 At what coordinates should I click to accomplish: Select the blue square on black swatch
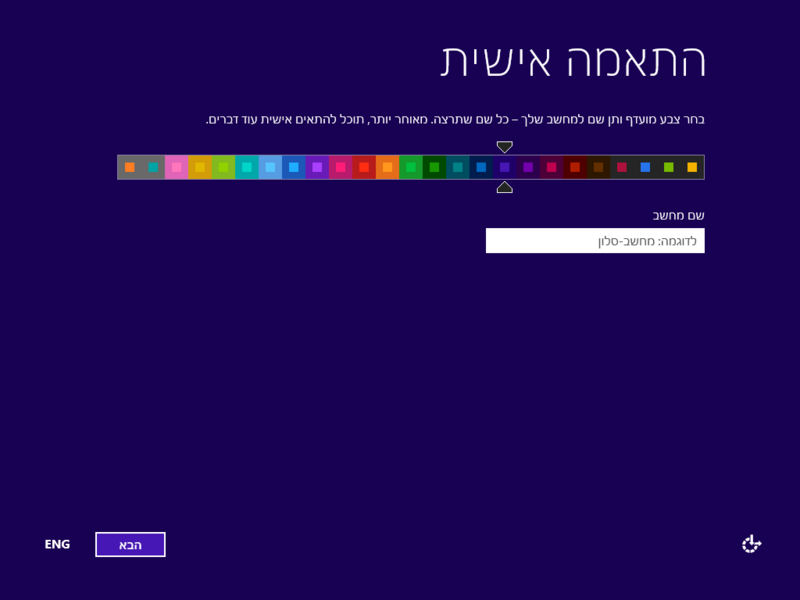point(645,167)
